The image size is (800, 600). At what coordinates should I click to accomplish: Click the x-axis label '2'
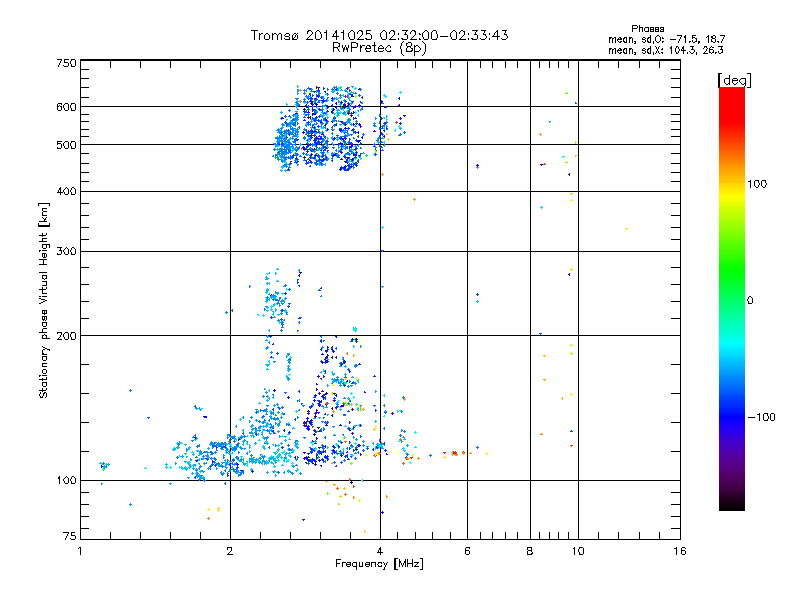(x=230, y=552)
